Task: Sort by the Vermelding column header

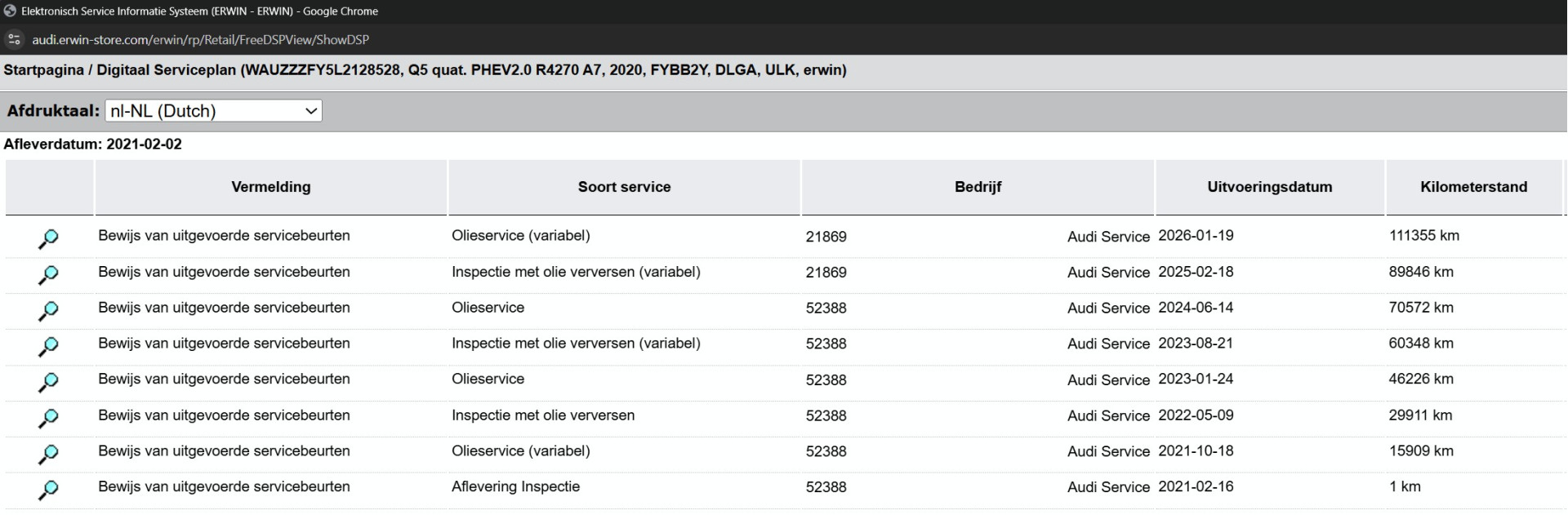Action: click(x=271, y=187)
